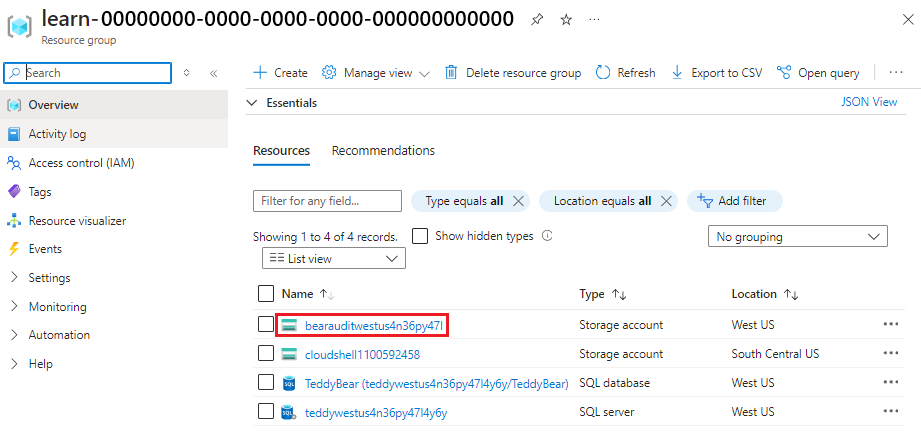Collapse the left menu with double chevron
The height and width of the screenshot is (432, 921).
pyautogui.click(x=214, y=73)
